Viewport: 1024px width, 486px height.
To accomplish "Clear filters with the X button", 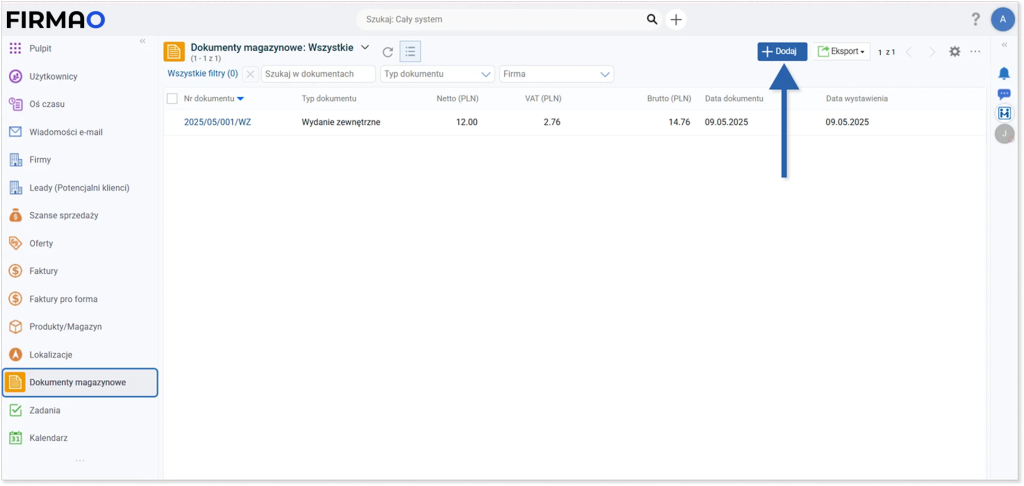I will 250,74.
